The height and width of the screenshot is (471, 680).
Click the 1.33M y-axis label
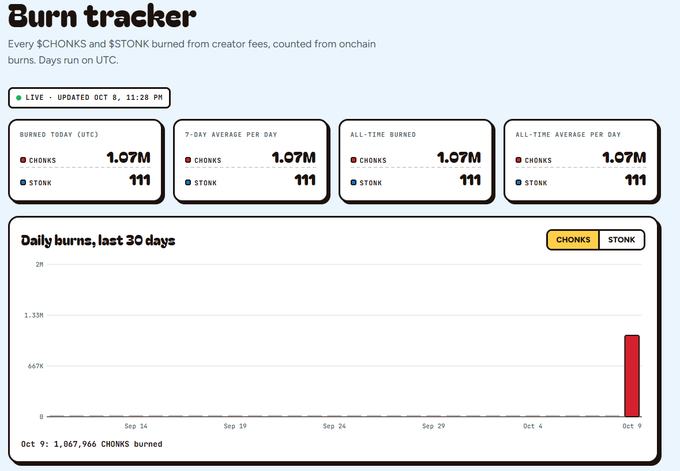33,315
